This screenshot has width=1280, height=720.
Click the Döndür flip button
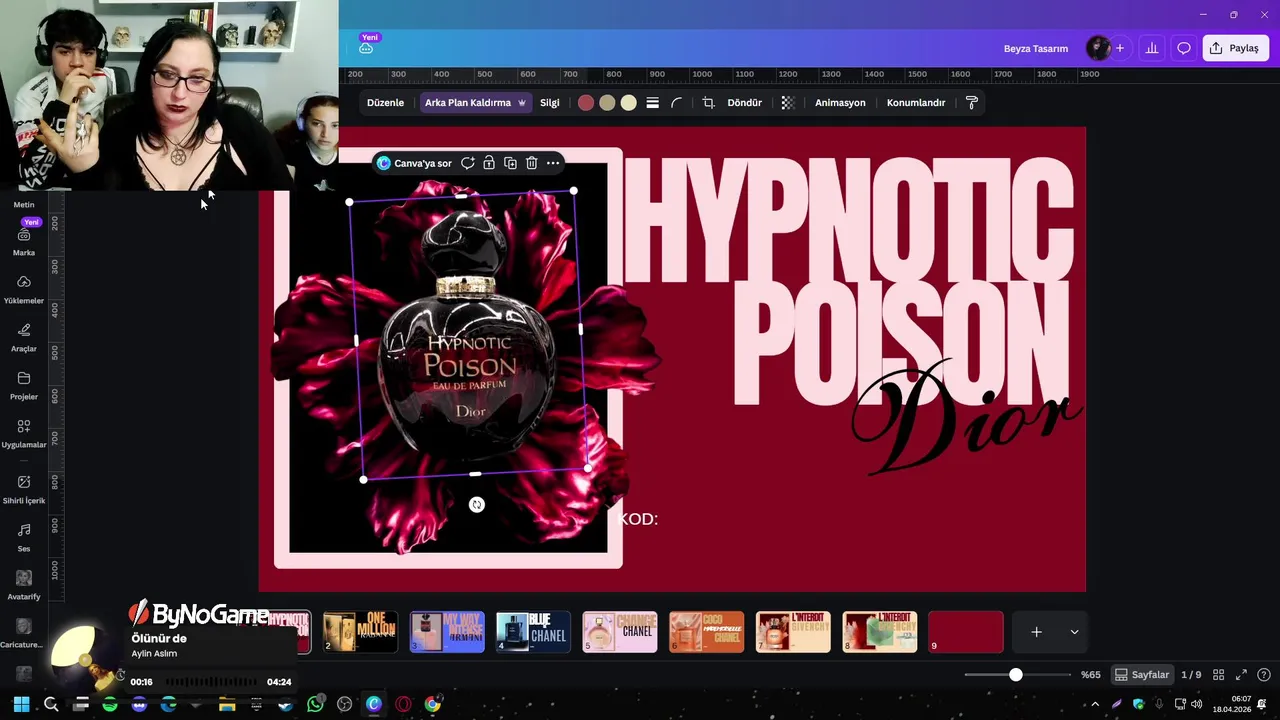(x=744, y=103)
